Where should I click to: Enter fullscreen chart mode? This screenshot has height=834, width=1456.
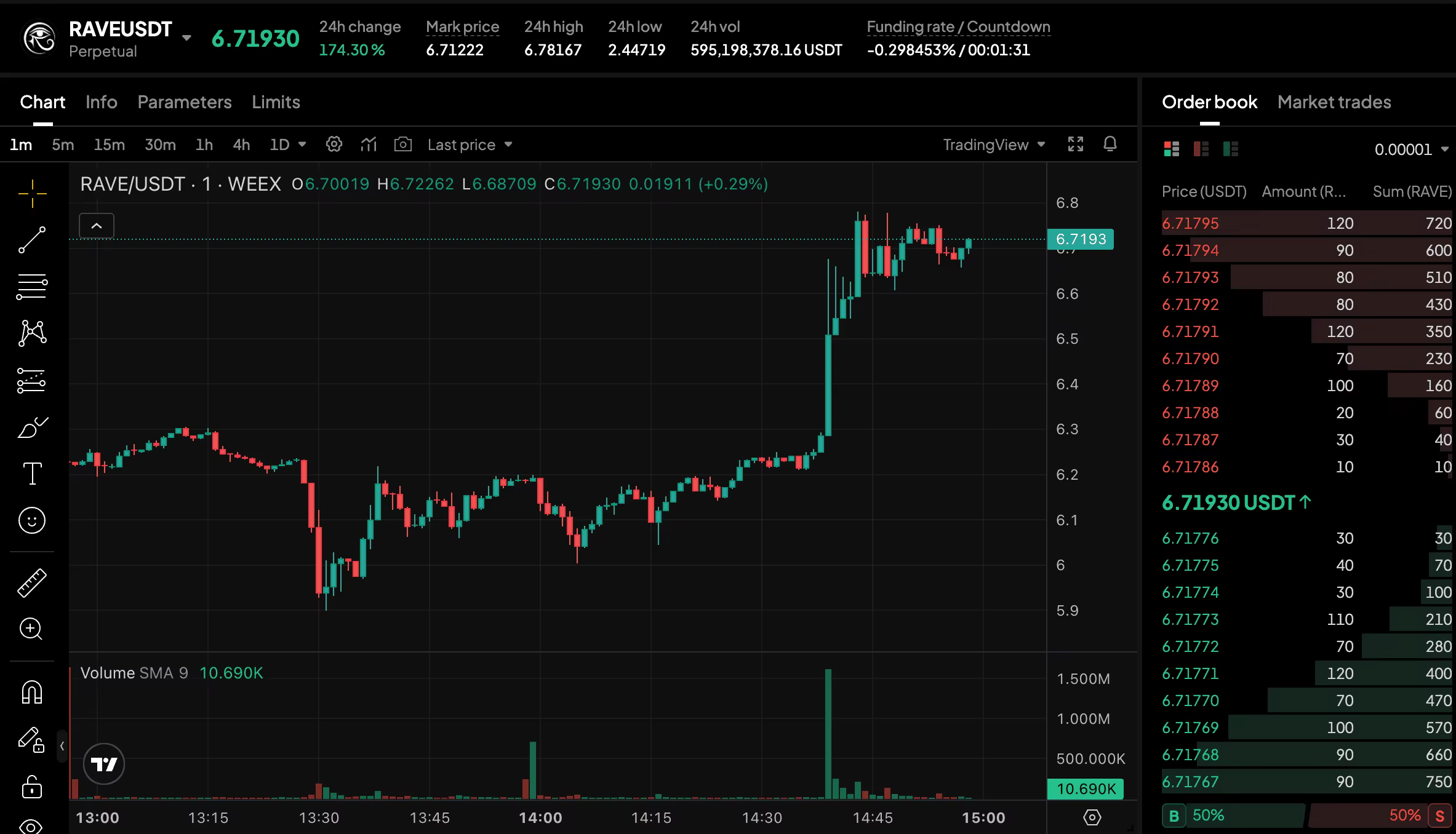click(1076, 145)
